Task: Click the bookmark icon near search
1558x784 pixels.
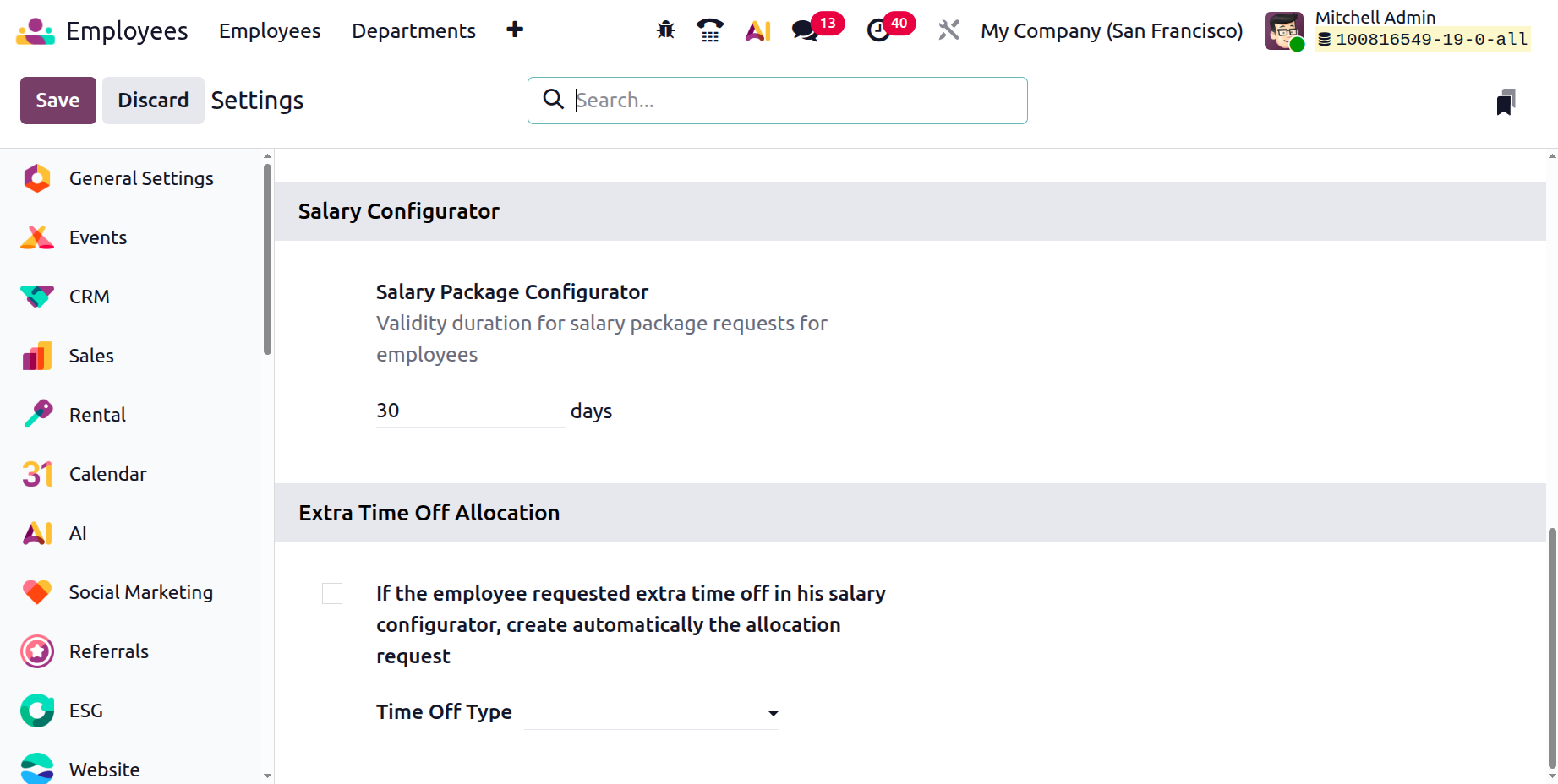Action: coord(1506,101)
